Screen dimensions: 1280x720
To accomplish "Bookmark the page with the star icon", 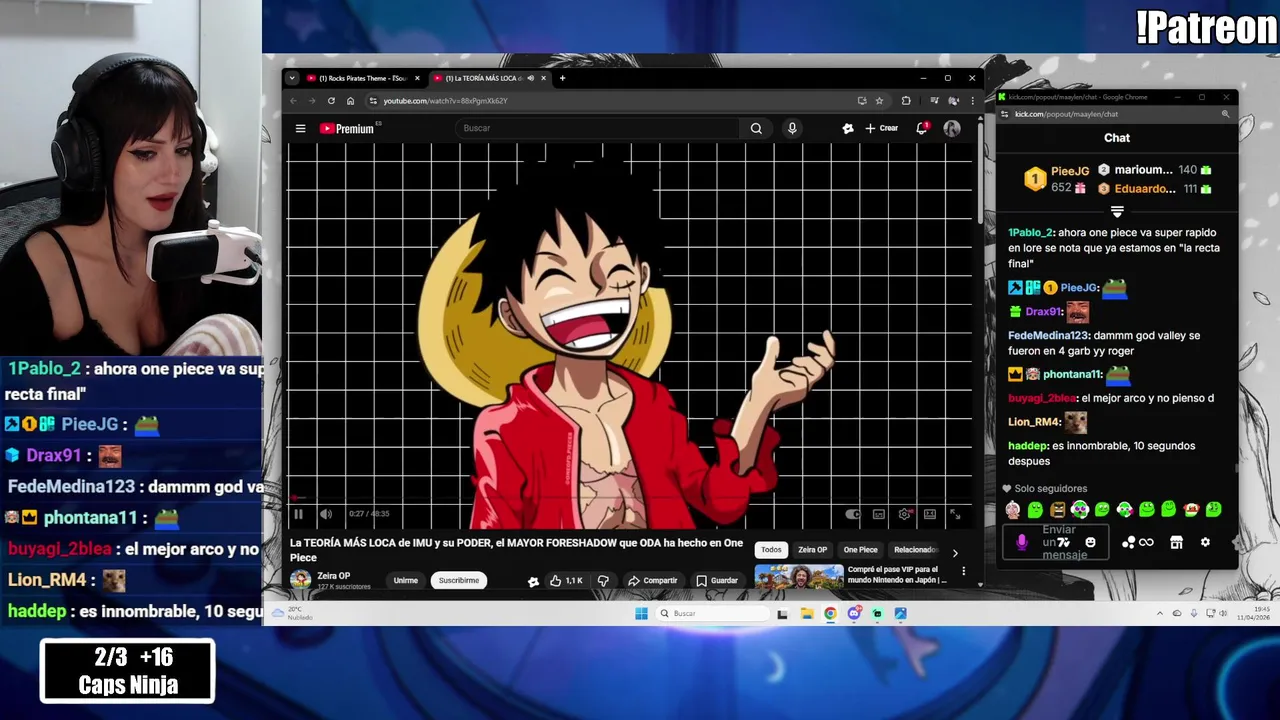I will (879, 100).
